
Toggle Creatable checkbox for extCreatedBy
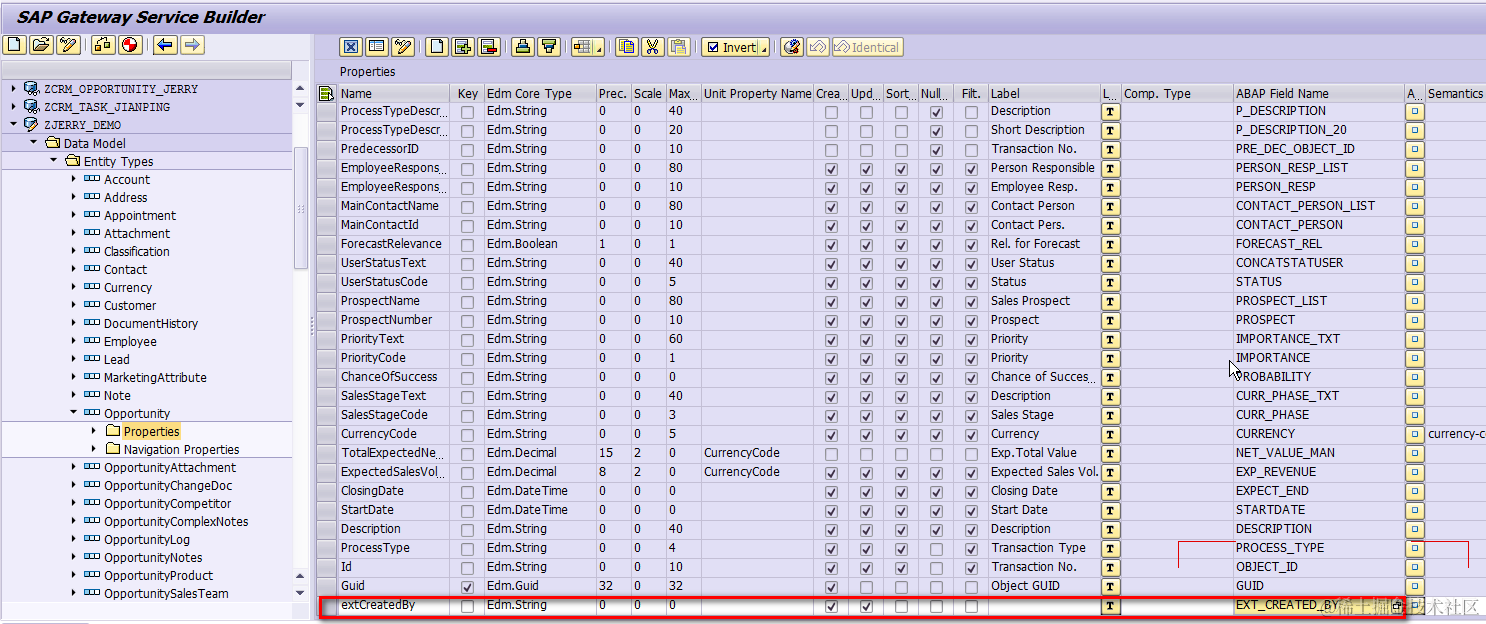coord(831,605)
